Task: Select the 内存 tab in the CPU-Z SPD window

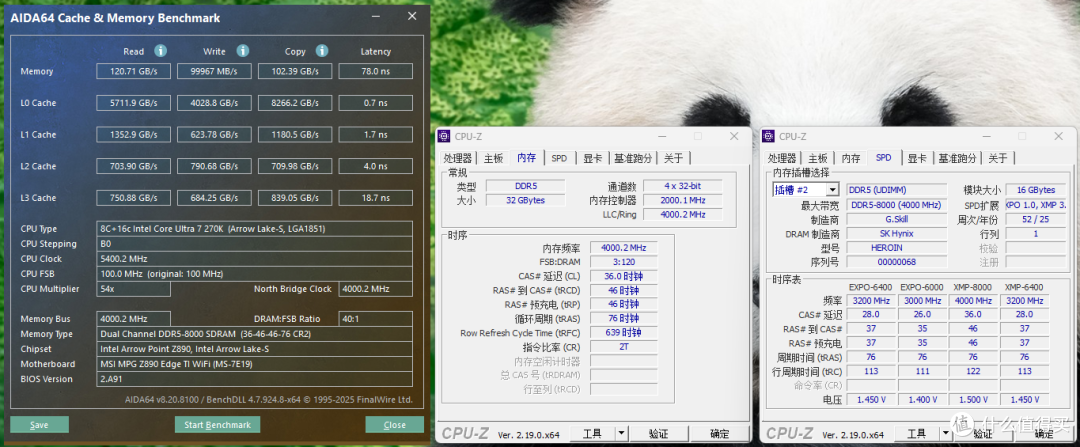Action: [851, 158]
